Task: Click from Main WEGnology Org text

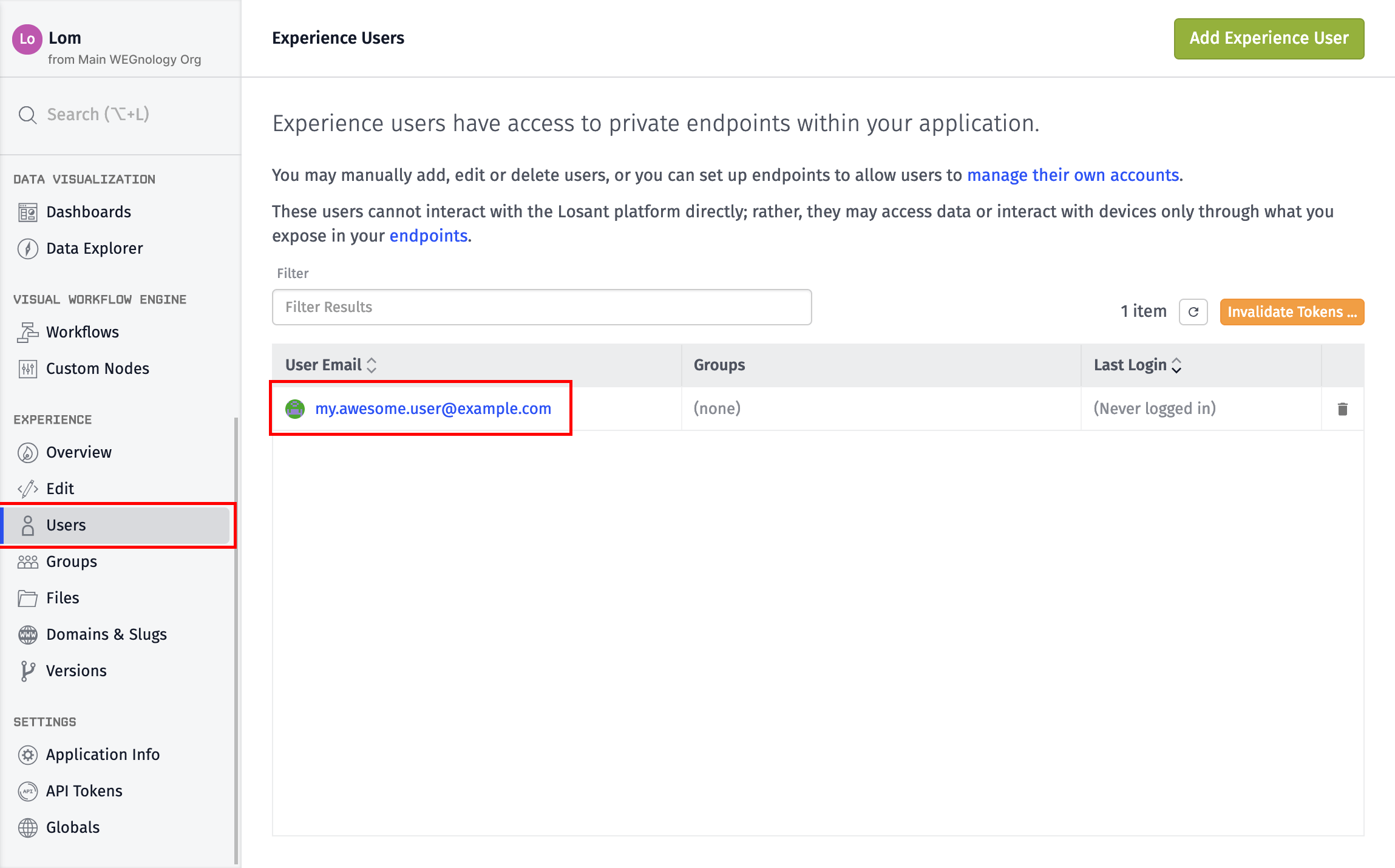Action: [124, 59]
